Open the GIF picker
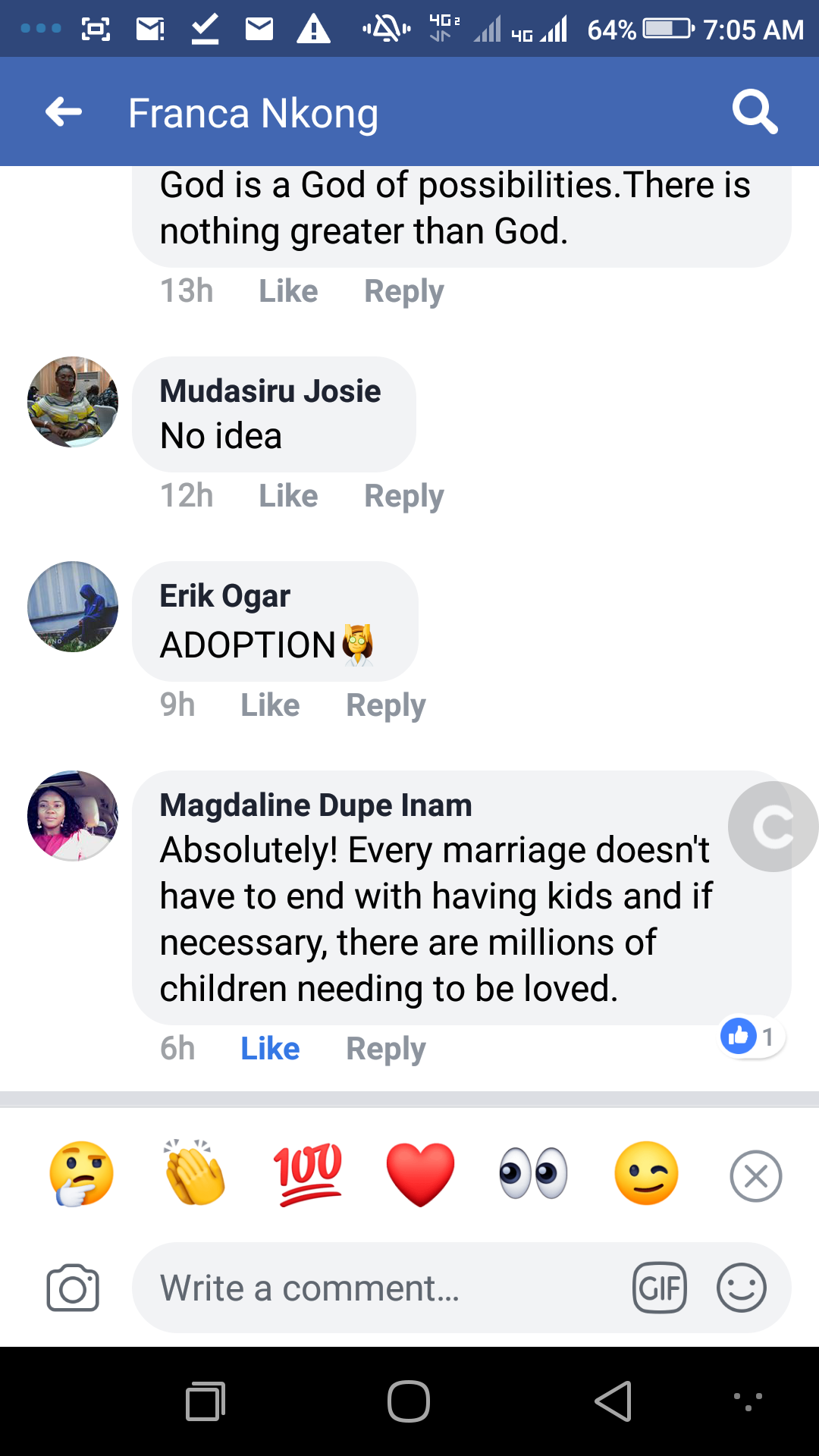819x1456 pixels. (660, 1288)
